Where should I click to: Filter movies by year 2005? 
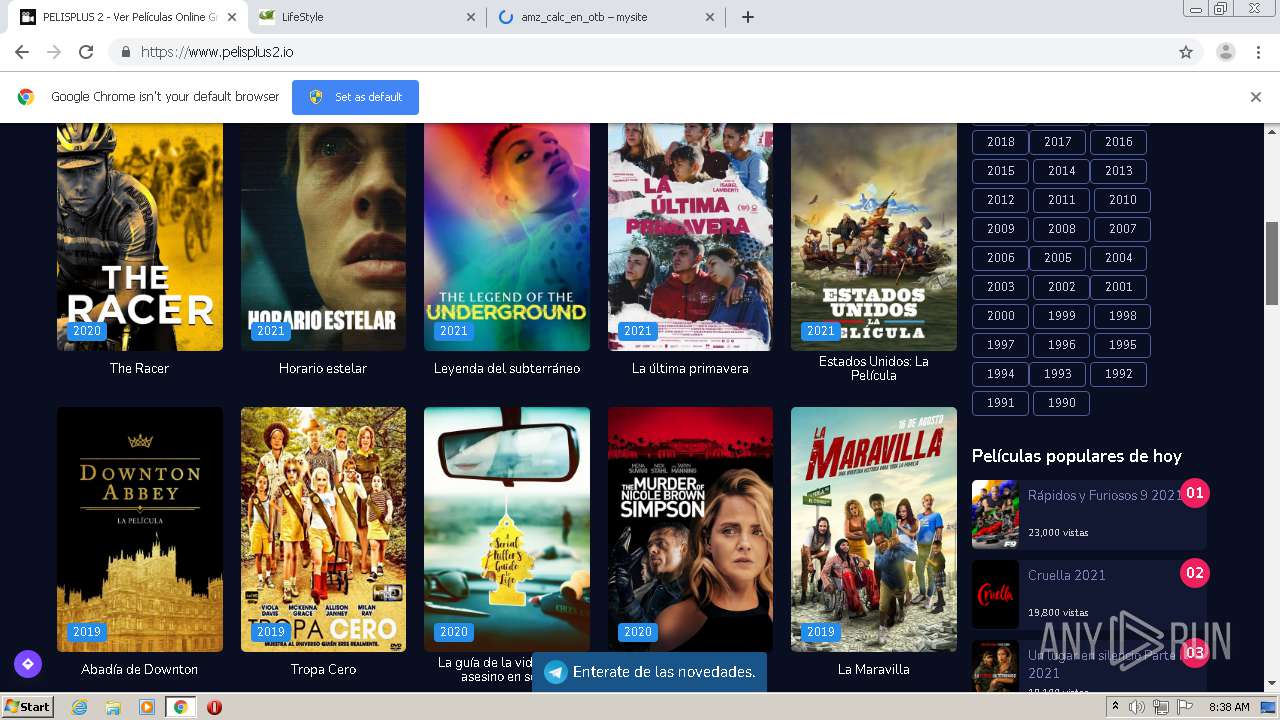[x=1057, y=258]
